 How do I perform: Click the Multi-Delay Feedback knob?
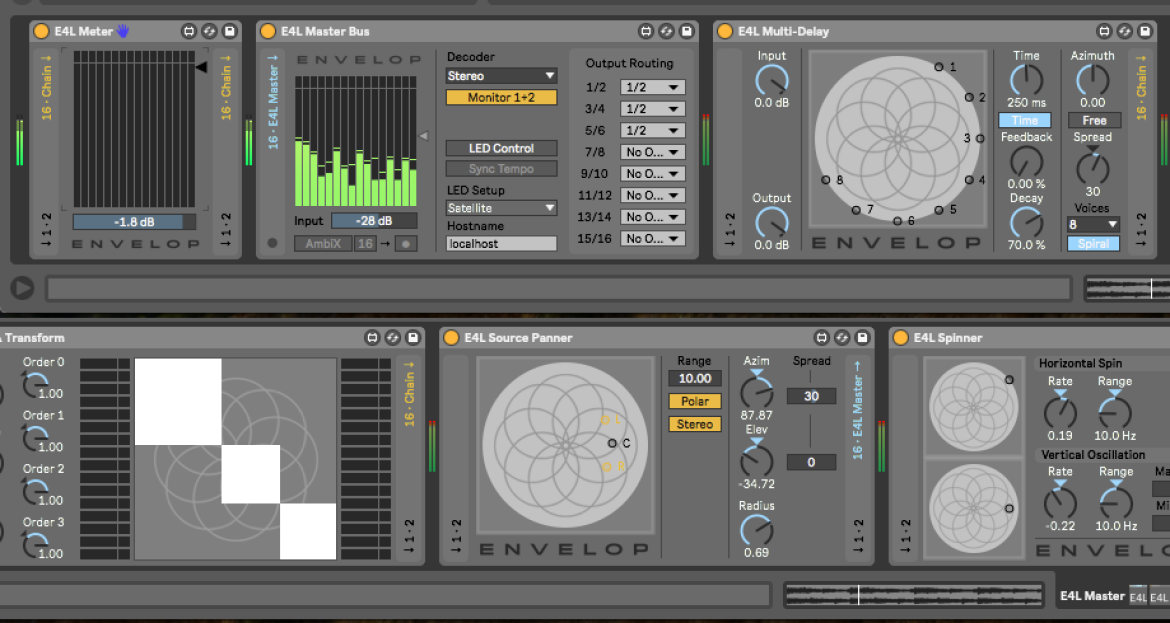[1027, 161]
